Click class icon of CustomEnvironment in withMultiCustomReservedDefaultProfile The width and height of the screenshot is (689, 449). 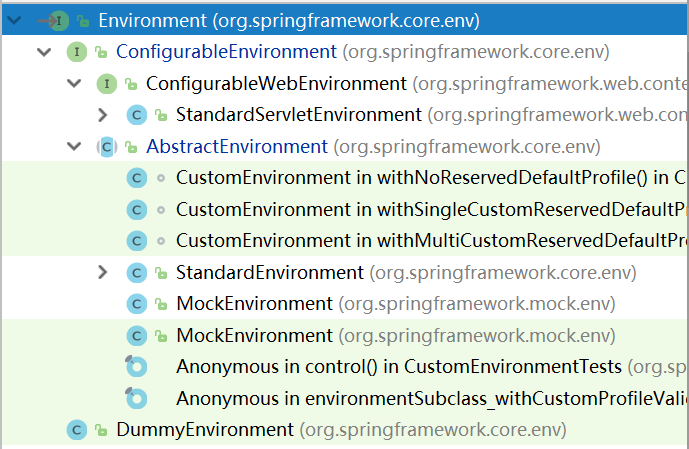[x=137, y=241]
